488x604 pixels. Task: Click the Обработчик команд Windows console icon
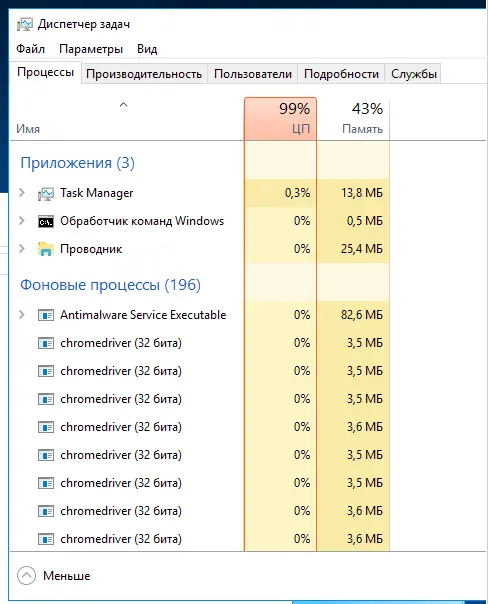coord(45,221)
